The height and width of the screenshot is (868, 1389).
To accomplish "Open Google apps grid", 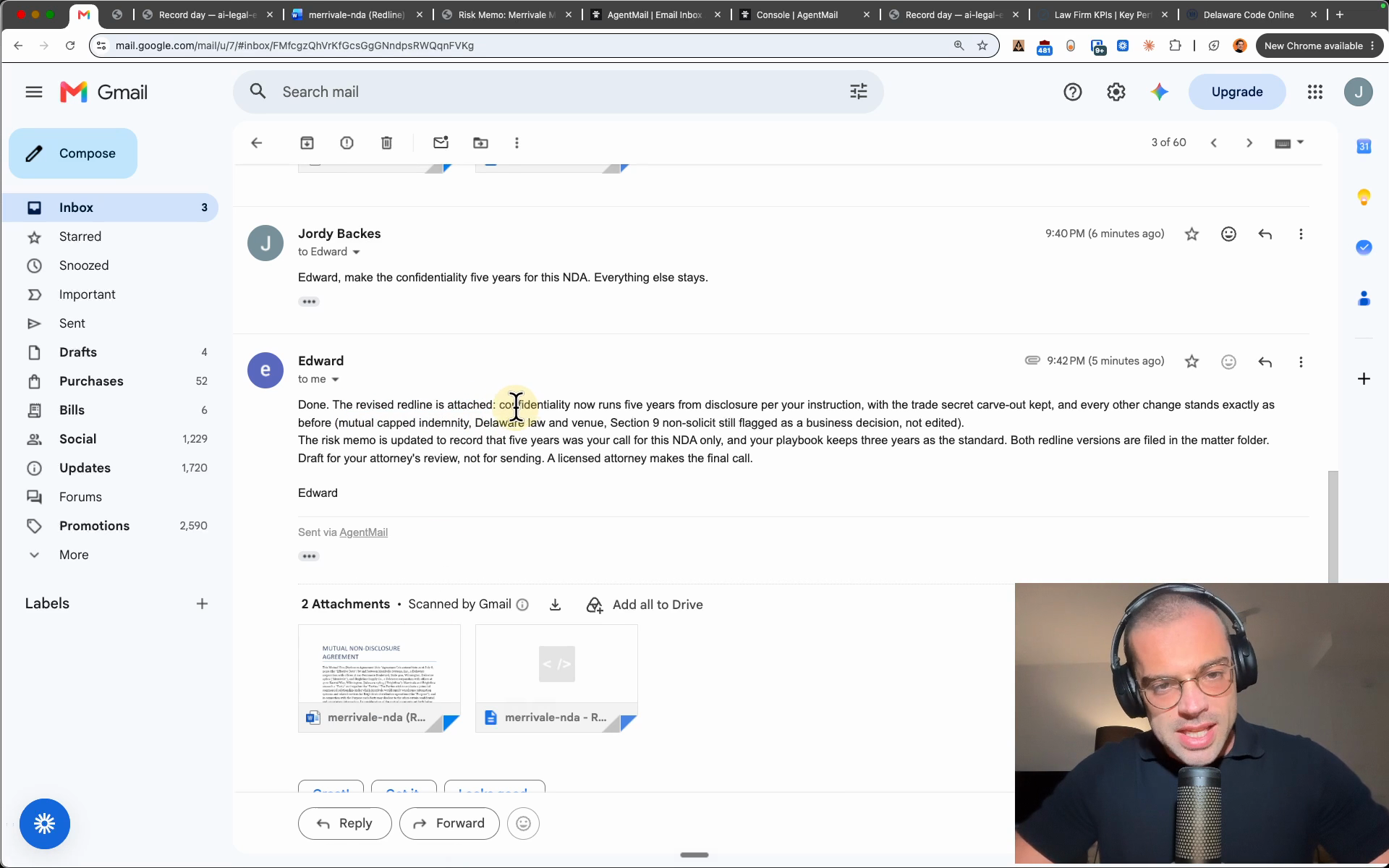I will (1315, 92).
